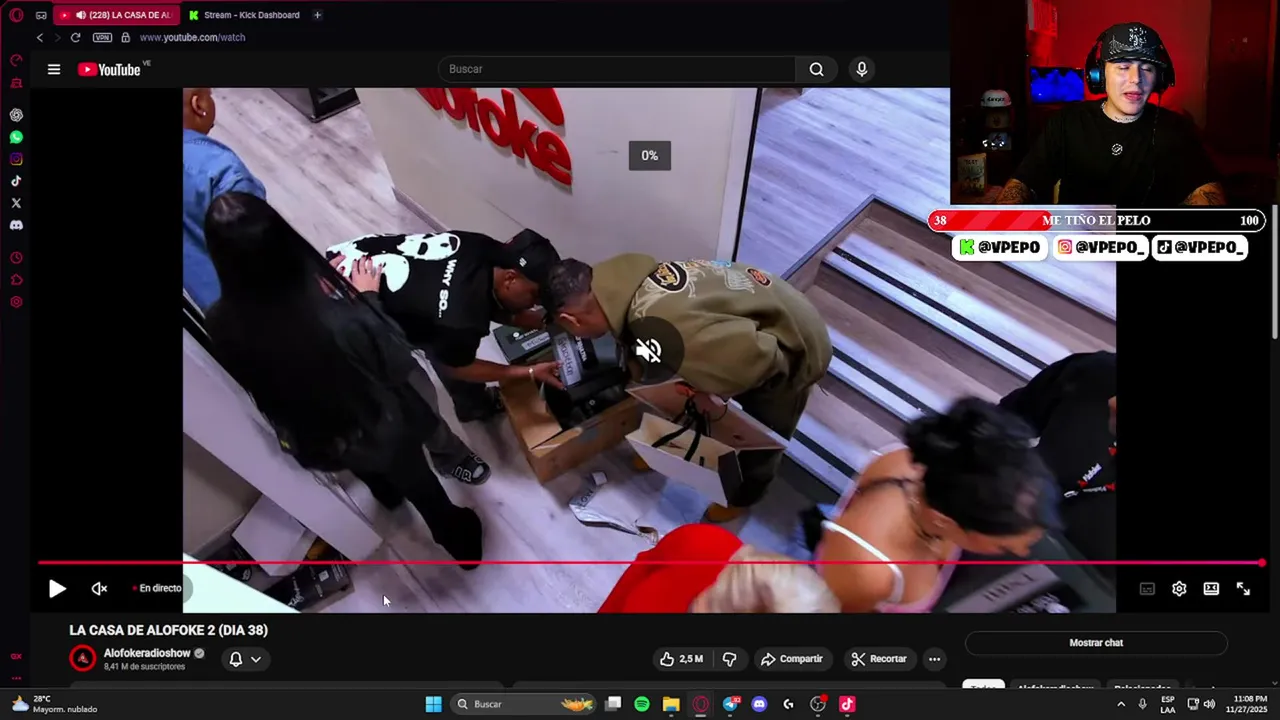Unmute the video player volume

coord(99,589)
